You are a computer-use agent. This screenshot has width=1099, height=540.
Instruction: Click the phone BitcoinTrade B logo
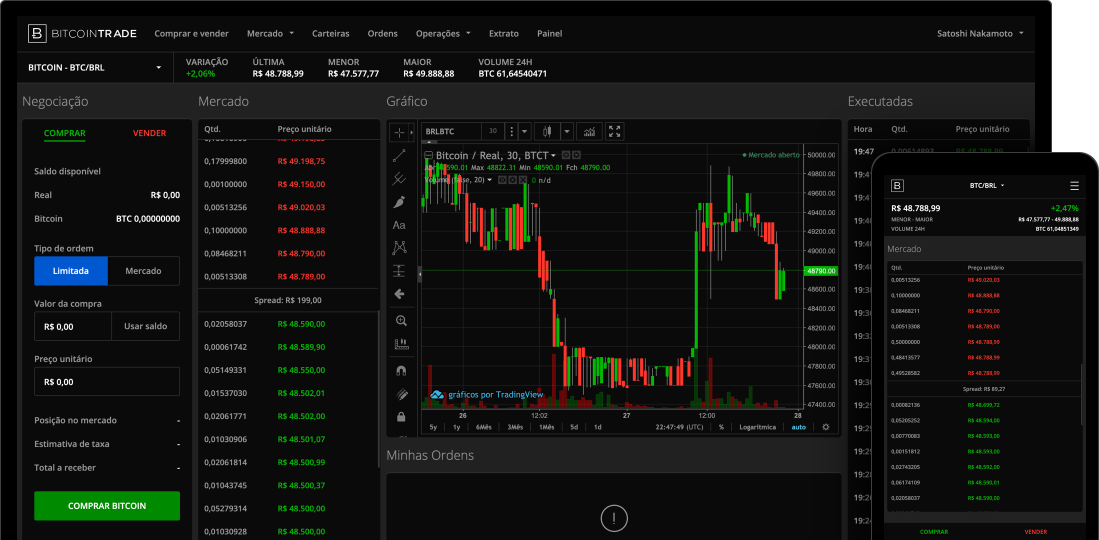point(898,185)
